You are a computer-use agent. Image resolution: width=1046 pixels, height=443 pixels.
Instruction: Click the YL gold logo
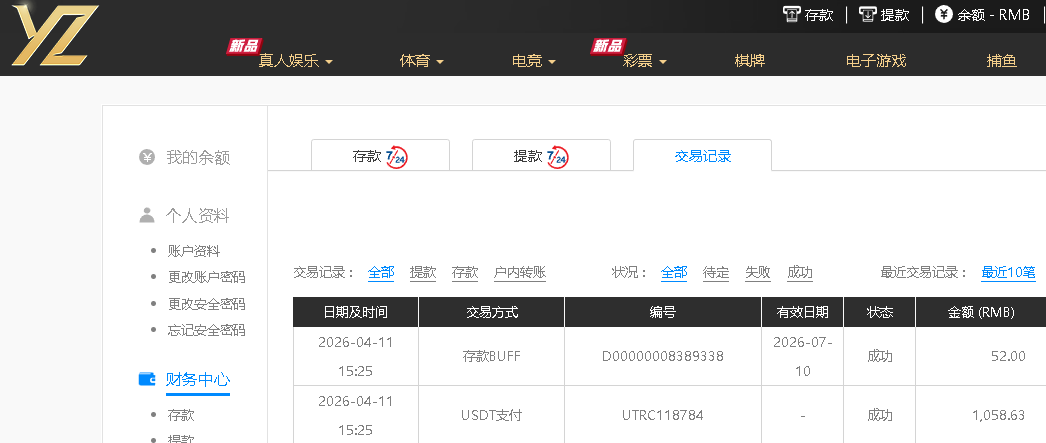55,37
